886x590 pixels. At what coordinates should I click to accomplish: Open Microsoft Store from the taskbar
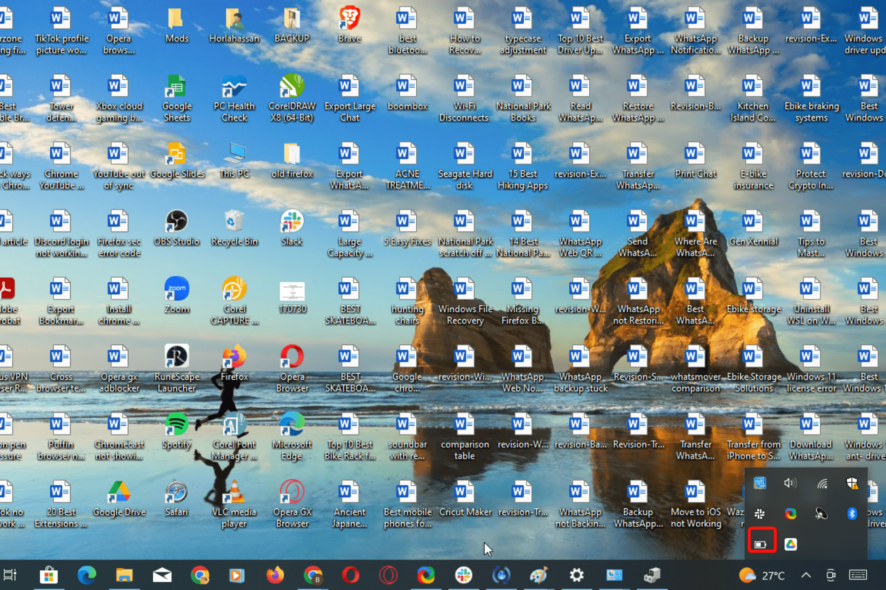[x=48, y=575]
